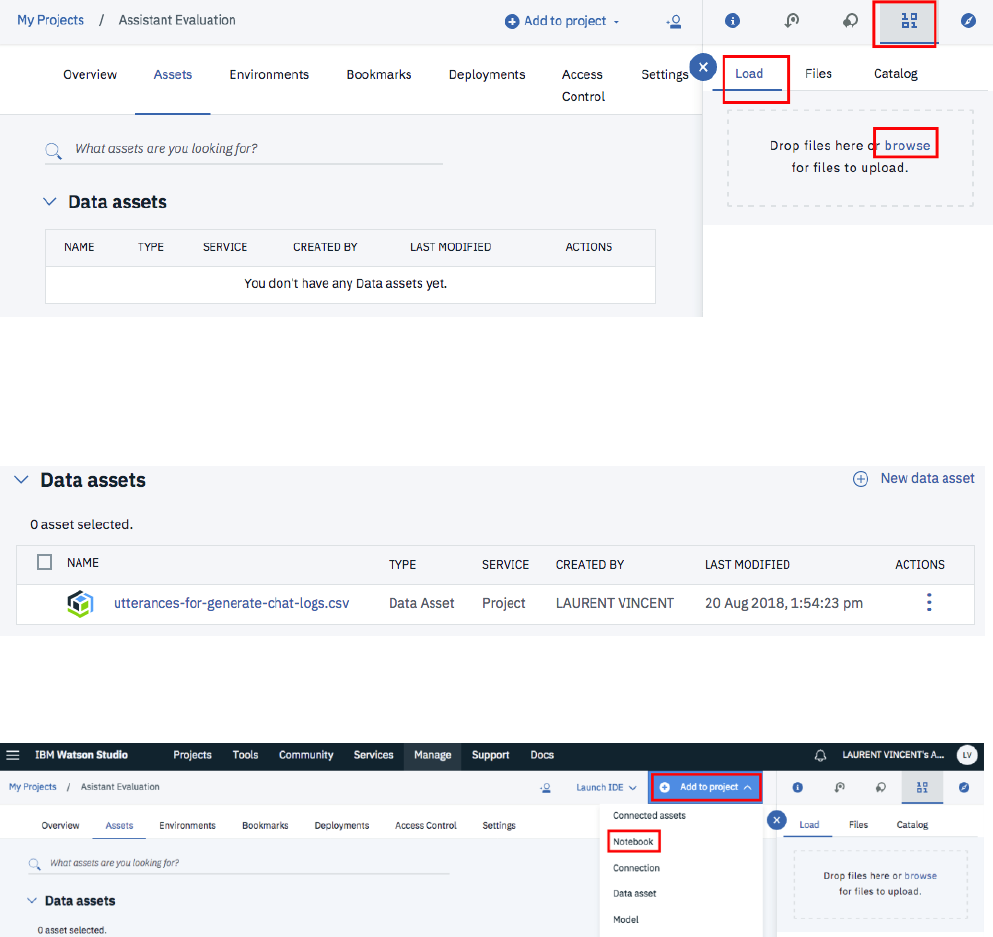Click the plus icon next to New data asset
Screen dimensions: 993x937
tap(860, 479)
